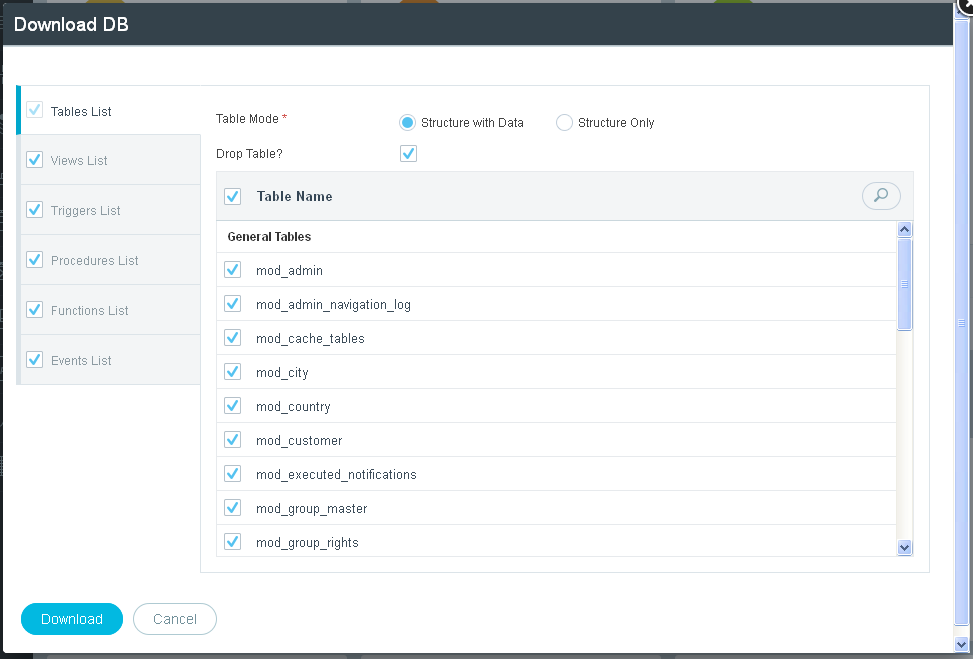973x659 pixels.
Task: Select Structure with Data radio option
Action: (407, 123)
